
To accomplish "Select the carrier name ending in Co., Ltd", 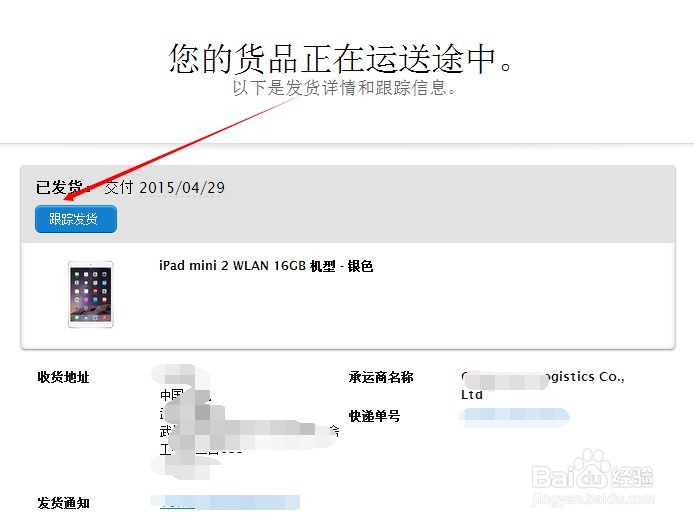I will 543,385.
